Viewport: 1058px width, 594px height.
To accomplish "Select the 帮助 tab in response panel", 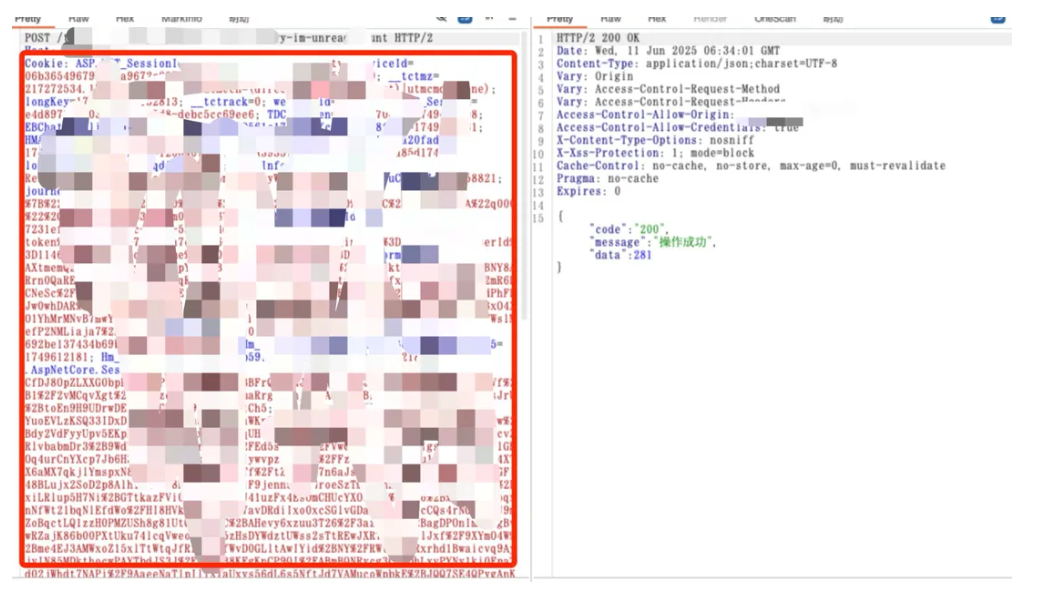I will (x=833, y=18).
